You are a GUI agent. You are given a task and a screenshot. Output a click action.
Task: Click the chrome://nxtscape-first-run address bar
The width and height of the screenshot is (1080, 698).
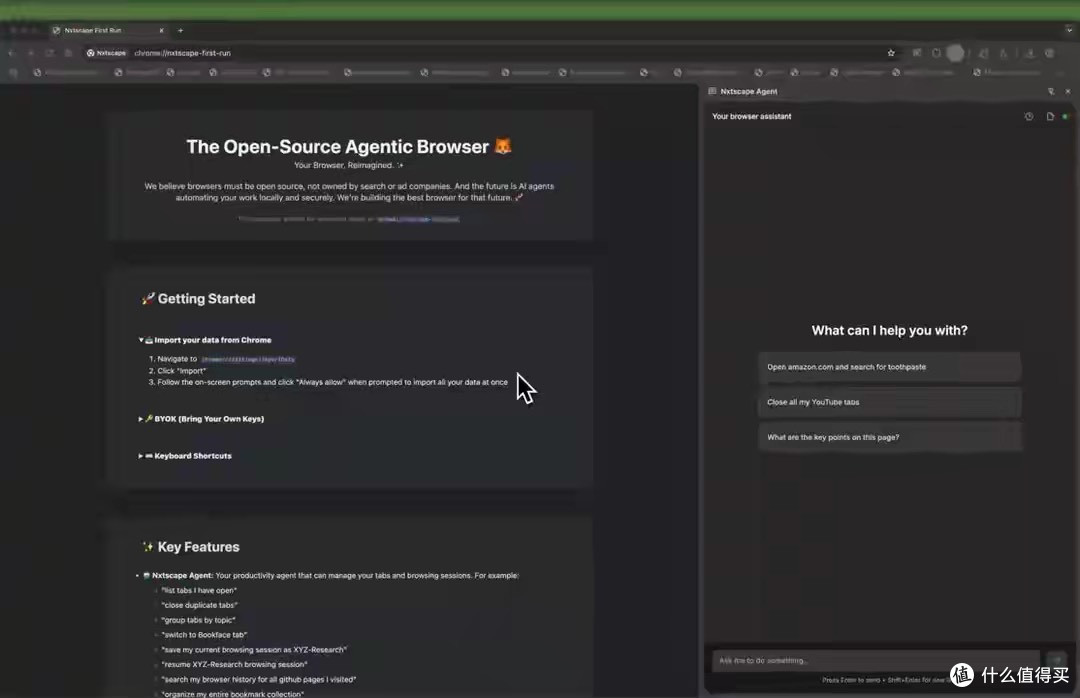(x=482, y=53)
